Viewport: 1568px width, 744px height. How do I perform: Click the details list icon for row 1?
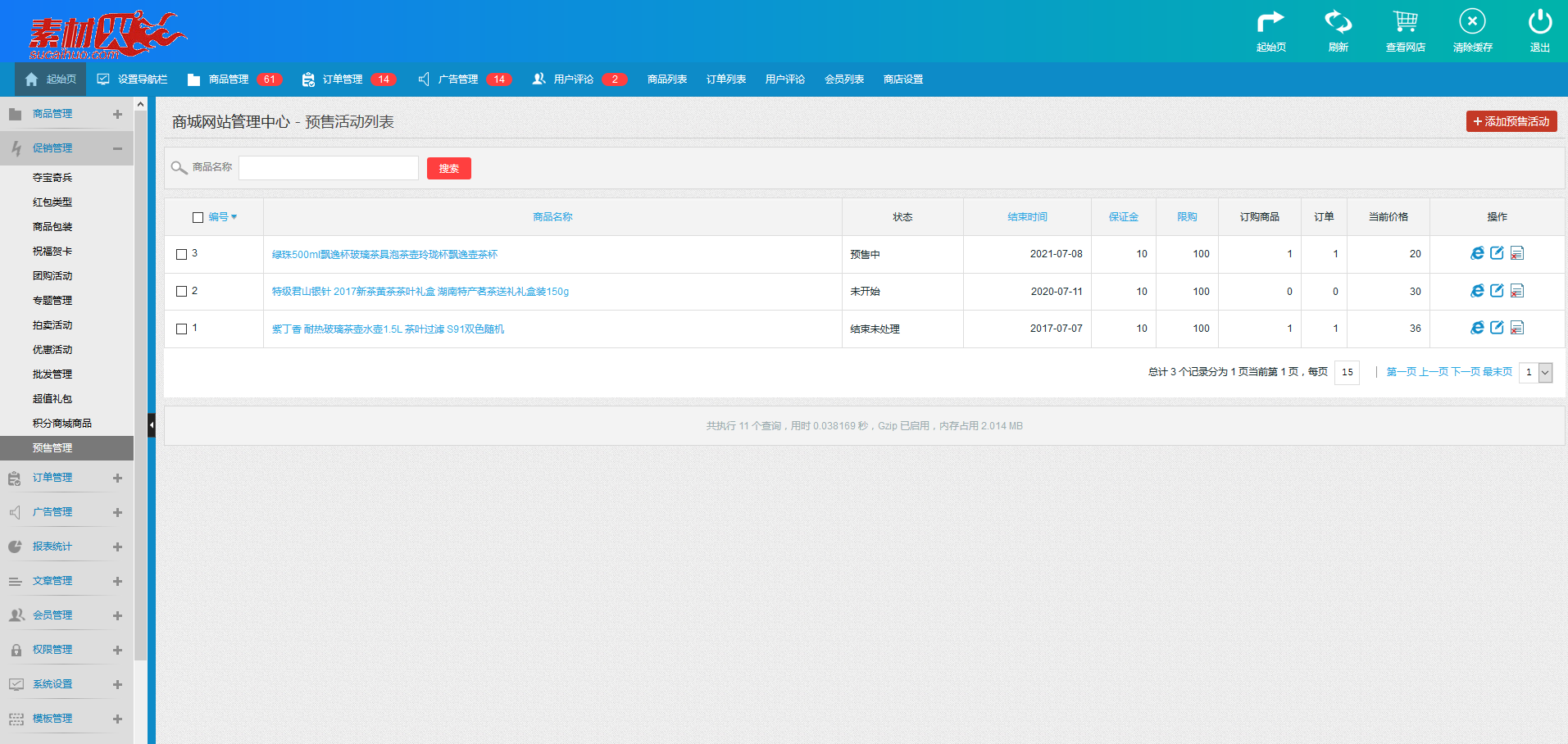click(1517, 328)
